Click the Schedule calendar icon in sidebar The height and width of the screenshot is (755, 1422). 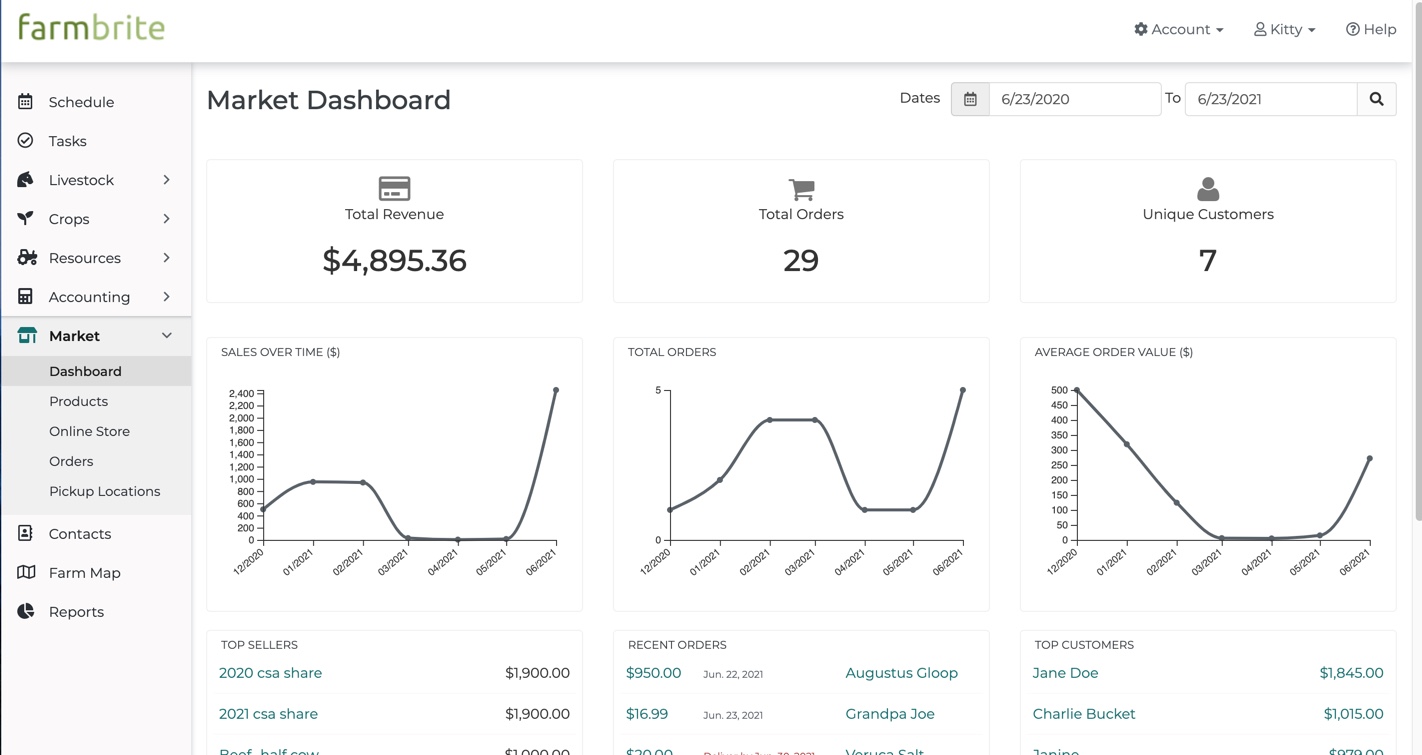point(25,102)
